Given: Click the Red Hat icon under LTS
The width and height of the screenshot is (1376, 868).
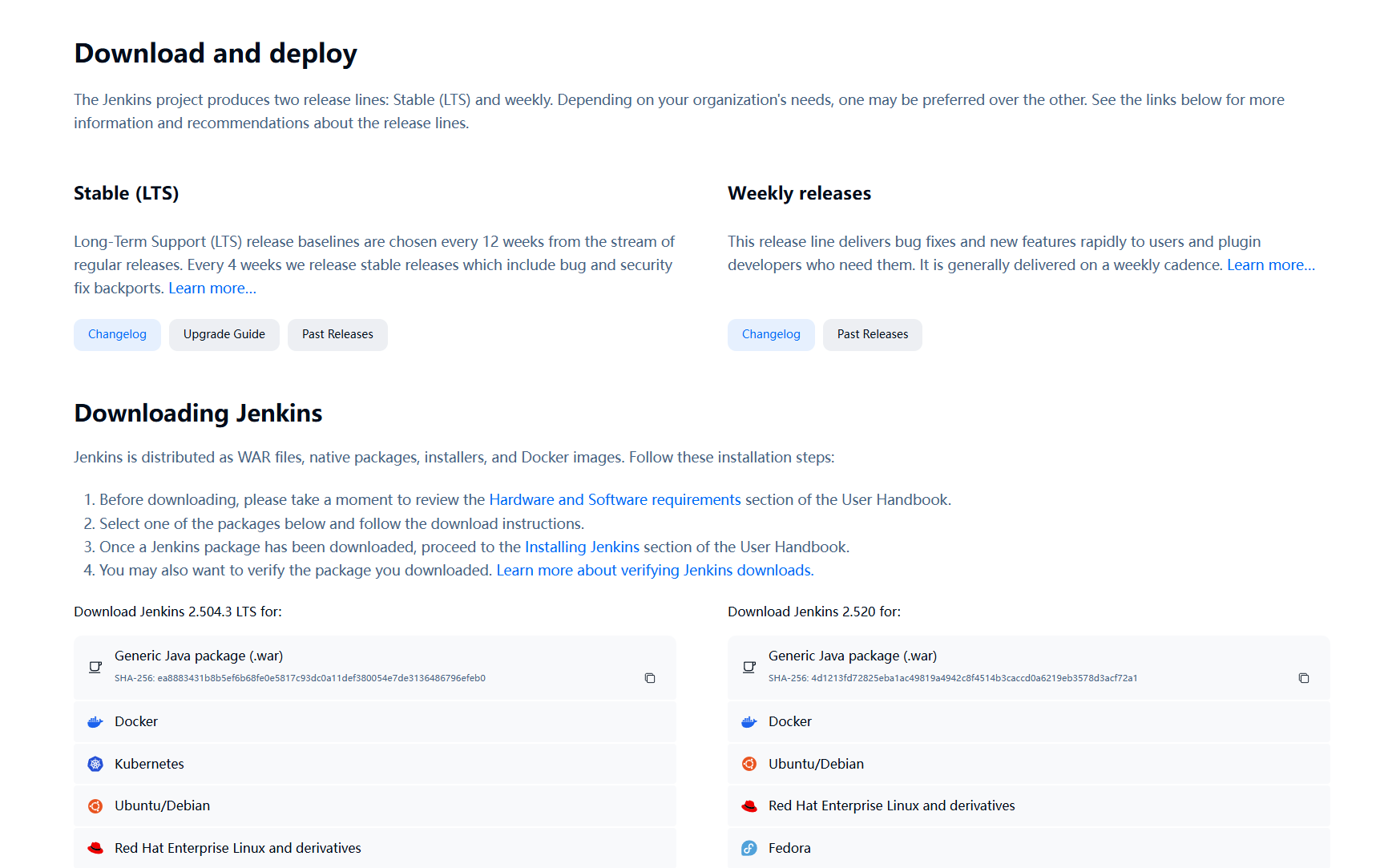Looking at the screenshot, I should coord(95,848).
